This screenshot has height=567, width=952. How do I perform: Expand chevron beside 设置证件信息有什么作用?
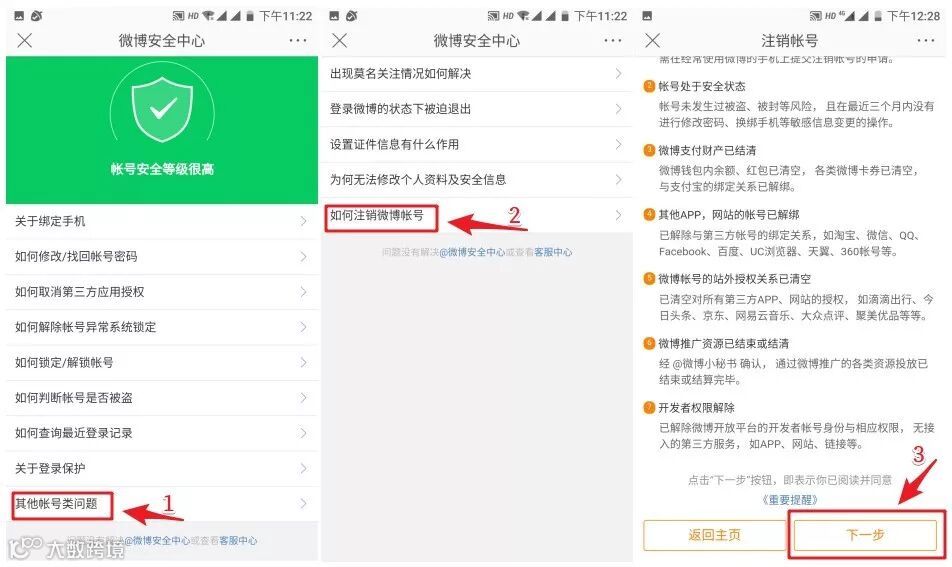618,144
